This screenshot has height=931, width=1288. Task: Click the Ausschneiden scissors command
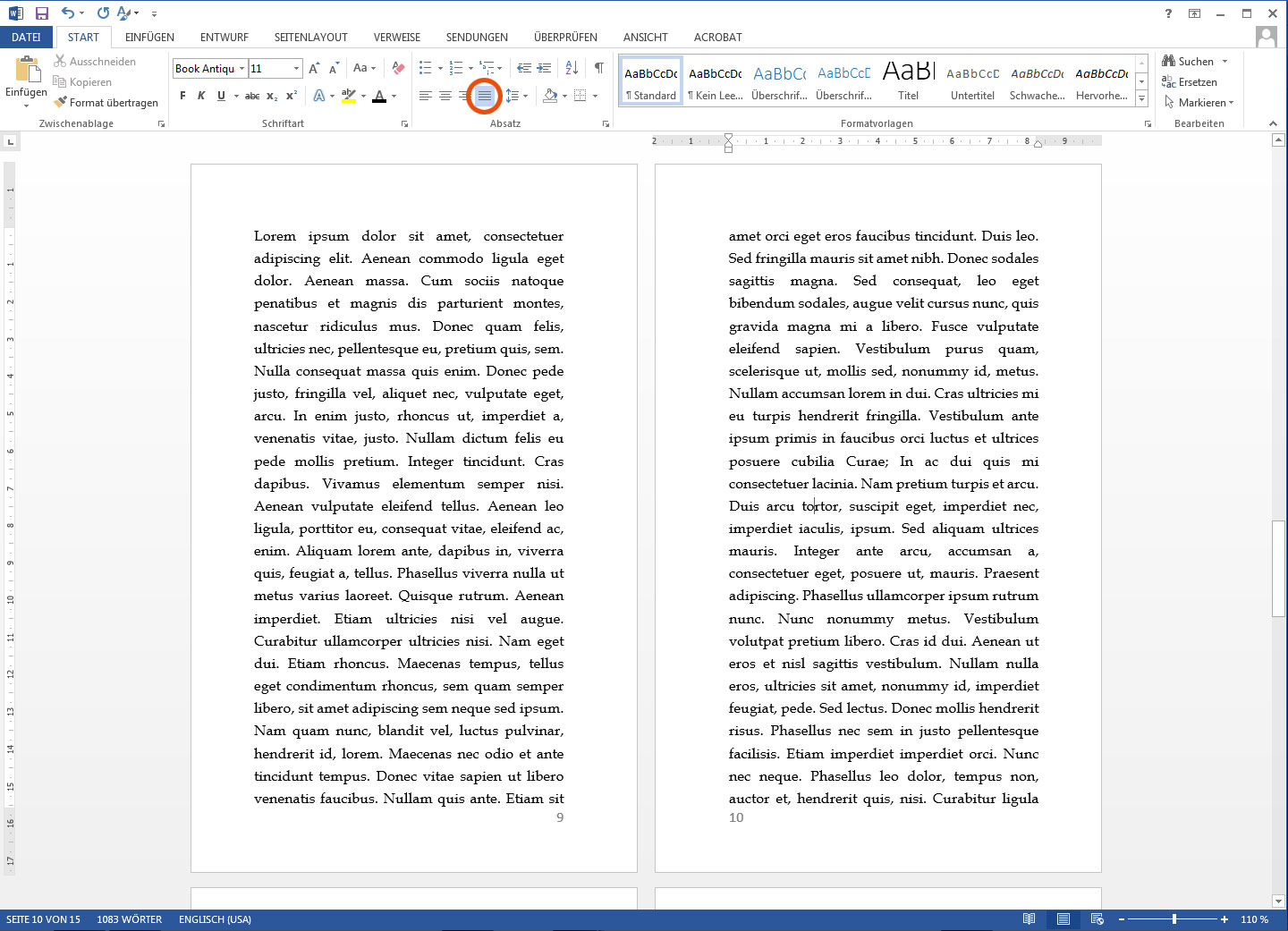(x=95, y=62)
